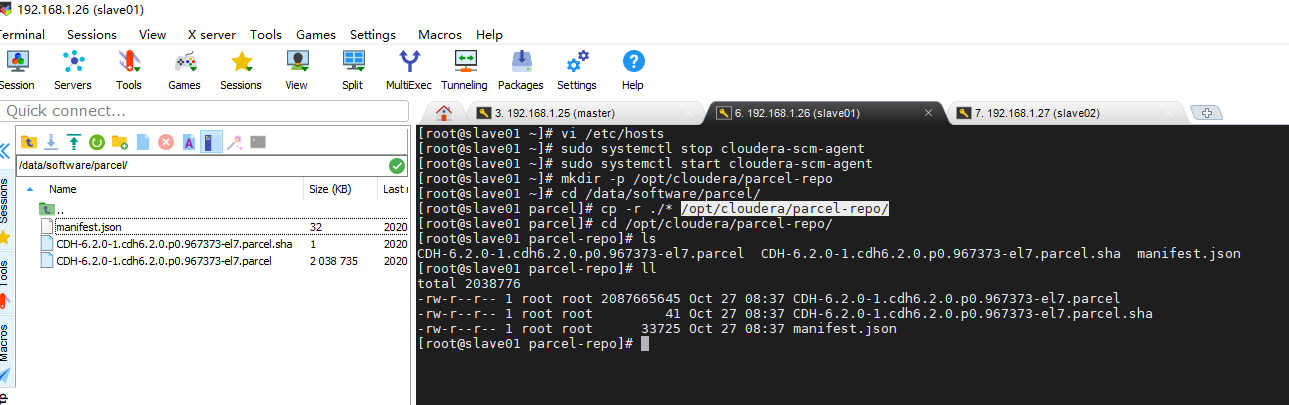Go to parent directory in SFTP toolbar
Viewport: 1289px width, 405px height.
(29, 142)
